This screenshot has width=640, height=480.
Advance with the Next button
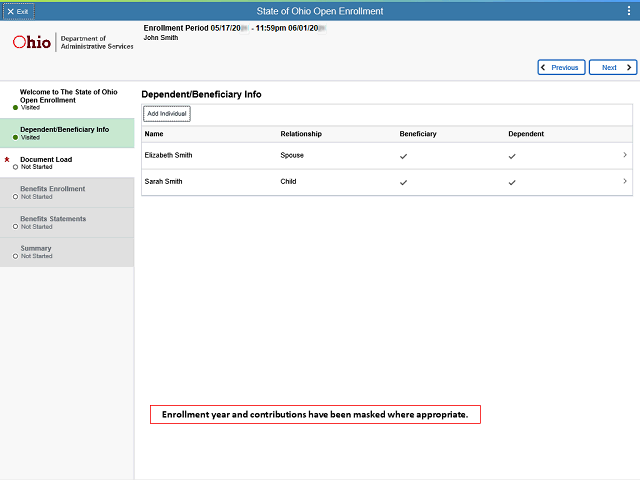point(613,67)
